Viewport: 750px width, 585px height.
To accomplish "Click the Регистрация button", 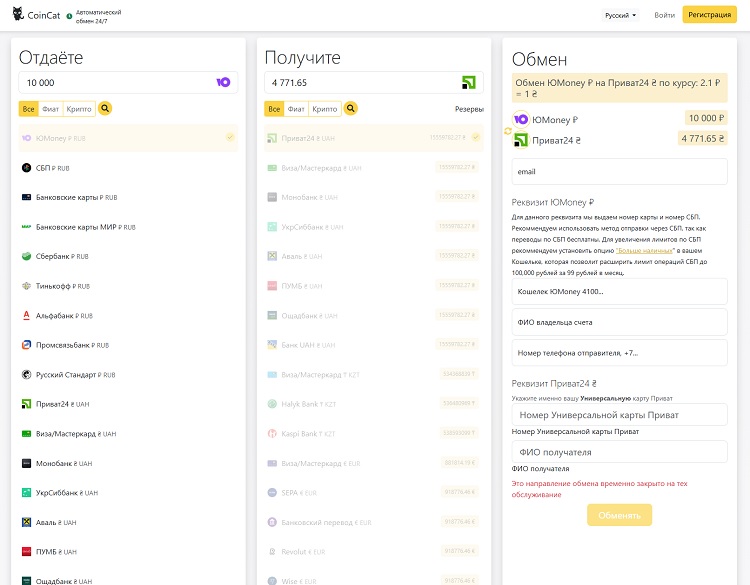I will pyautogui.click(x=710, y=15).
